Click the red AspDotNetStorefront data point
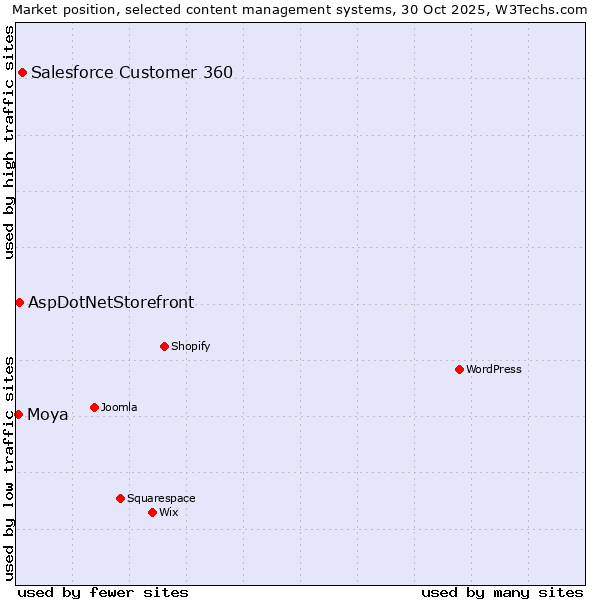 (x=19, y=302)
